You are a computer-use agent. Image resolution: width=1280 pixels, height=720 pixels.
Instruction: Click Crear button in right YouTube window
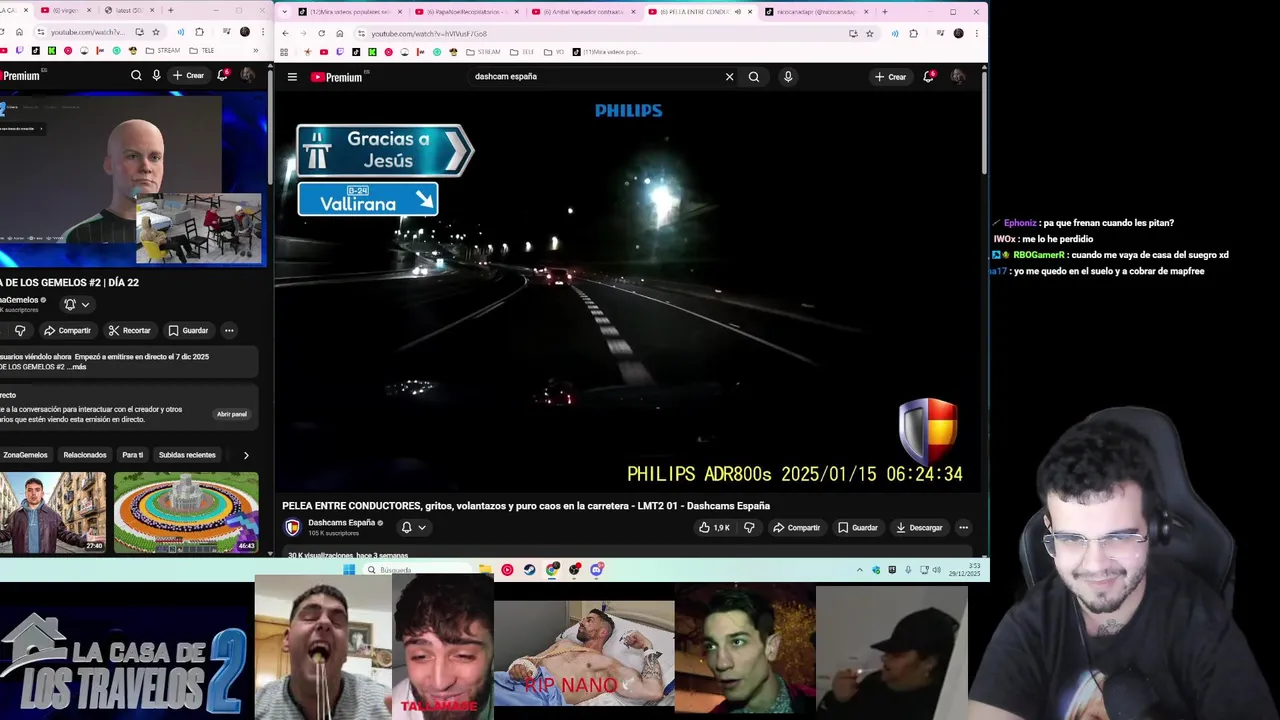pos(890,77)
